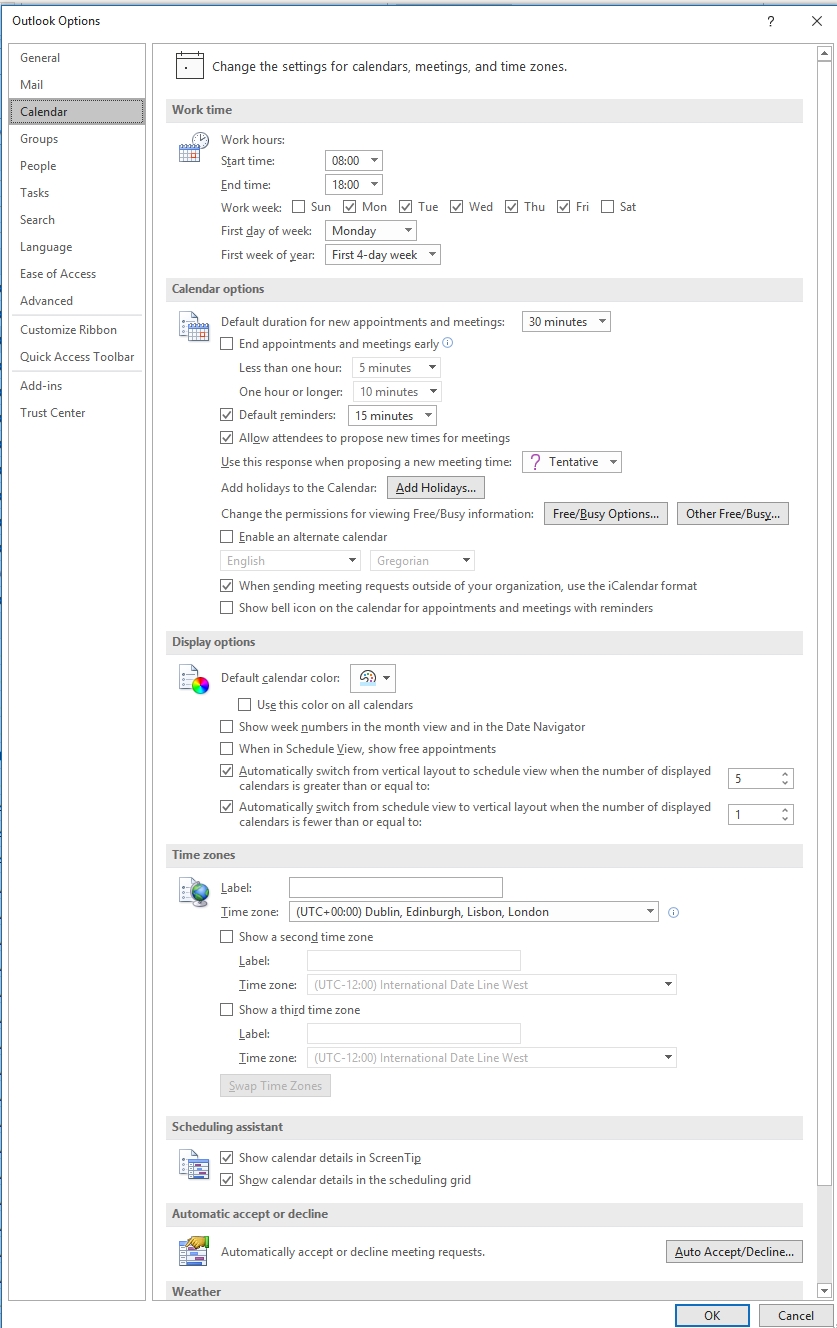
Task: Increase the schedule view calendars count of 5
Action: point(786,774)
